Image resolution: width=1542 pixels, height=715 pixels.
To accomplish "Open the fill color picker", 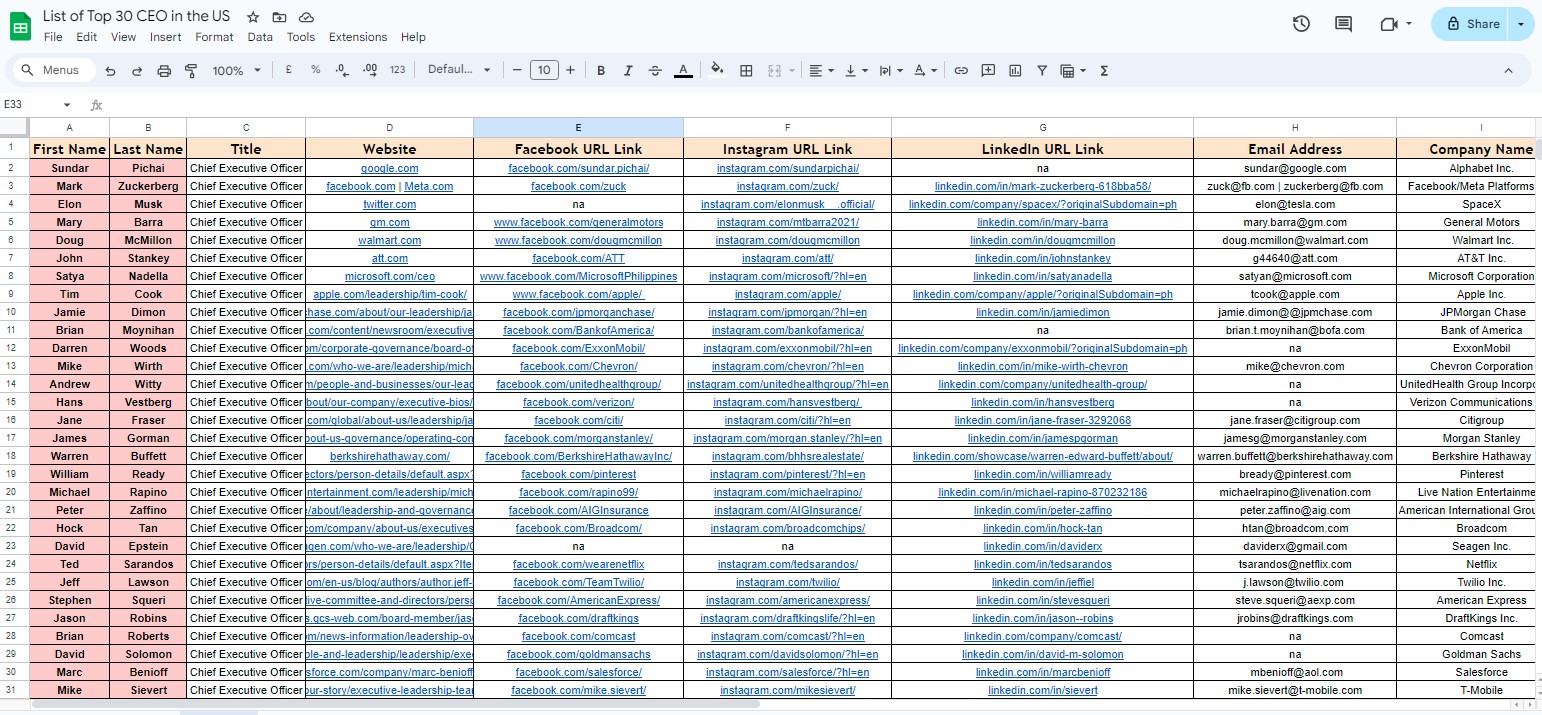I will (717, 70).
